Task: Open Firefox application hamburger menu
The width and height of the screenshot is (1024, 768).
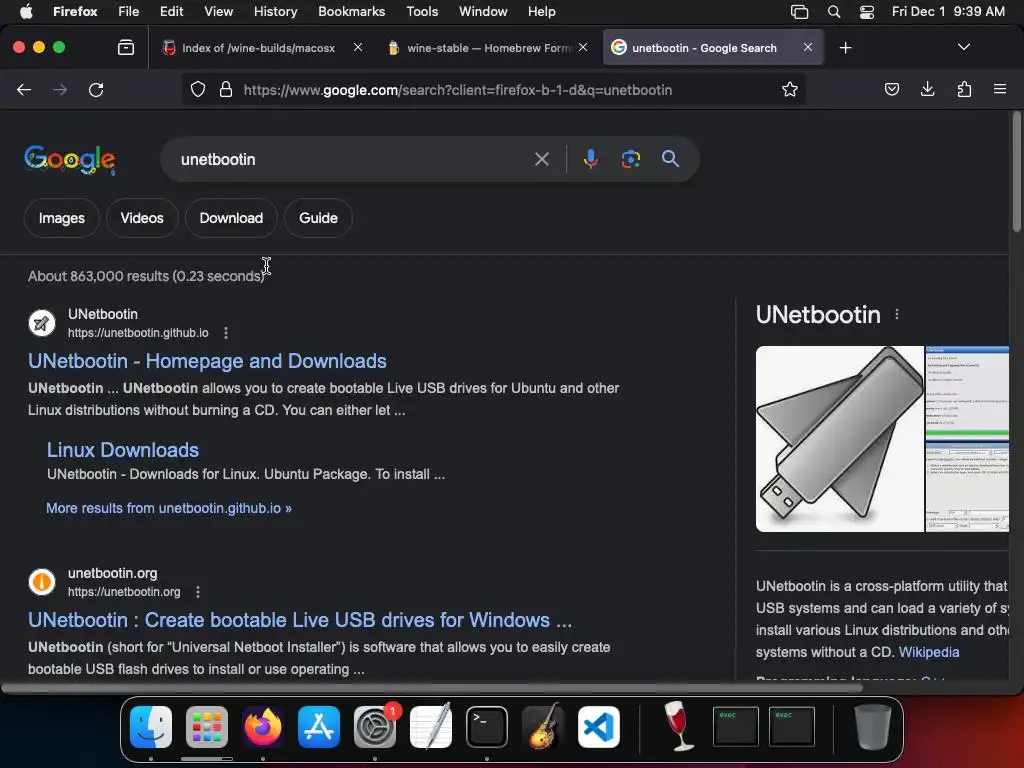Action: [1000, 89]
